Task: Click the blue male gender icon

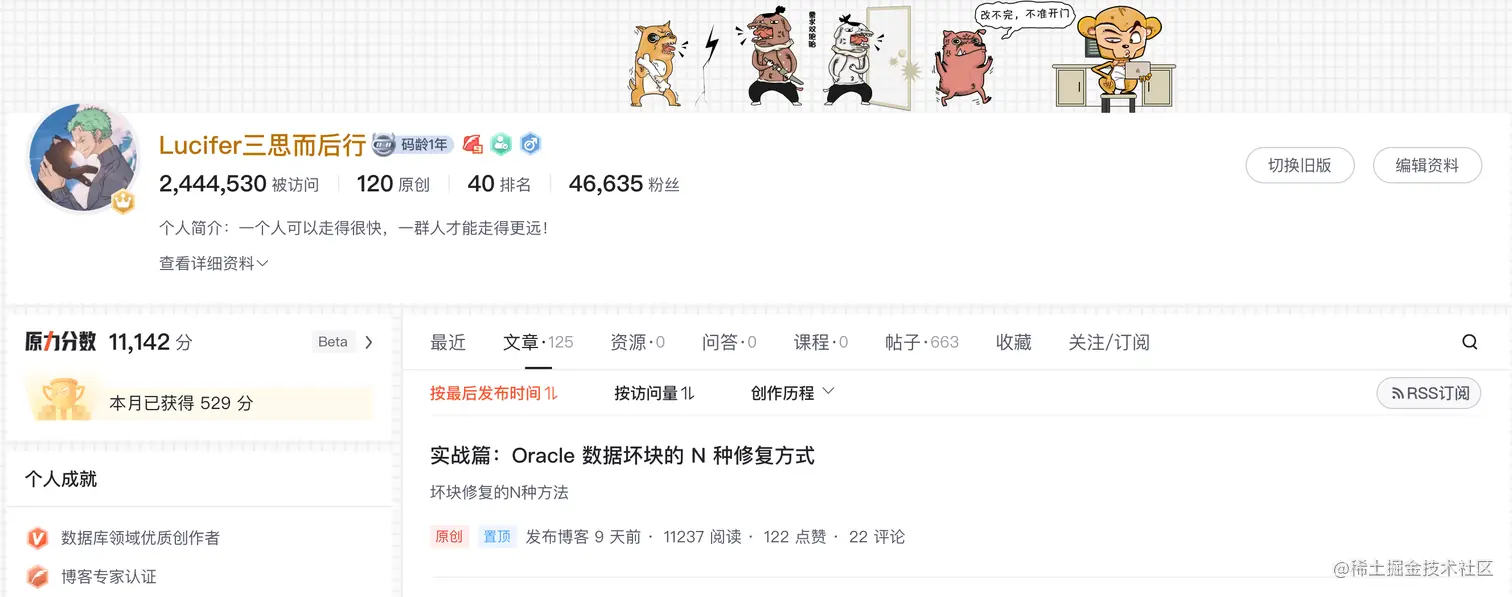Action: [530, 144]
